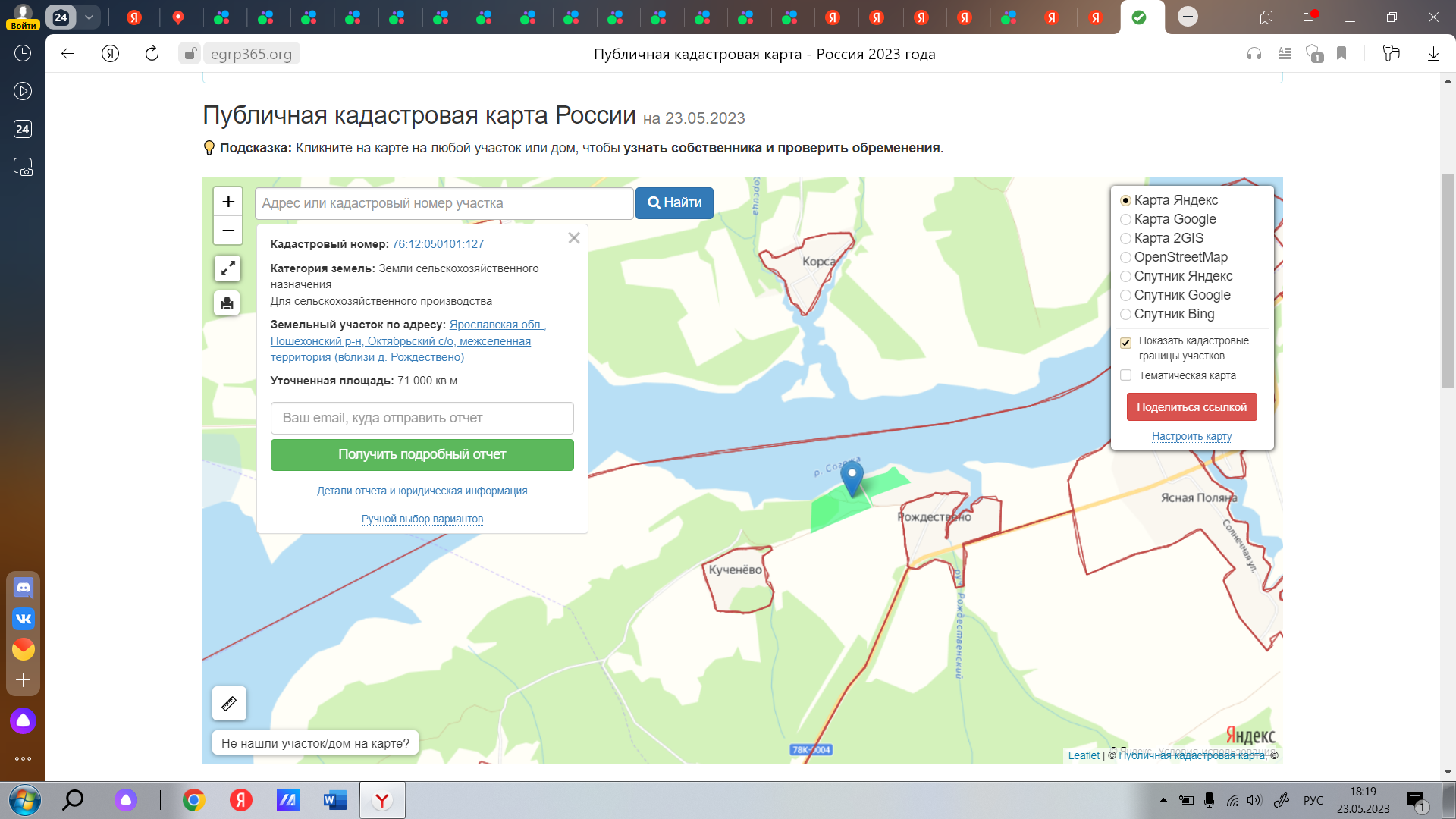Click the map zoom in plus button
The width and height of the screenshot is (1456, 819).
[x=227, y=202]
